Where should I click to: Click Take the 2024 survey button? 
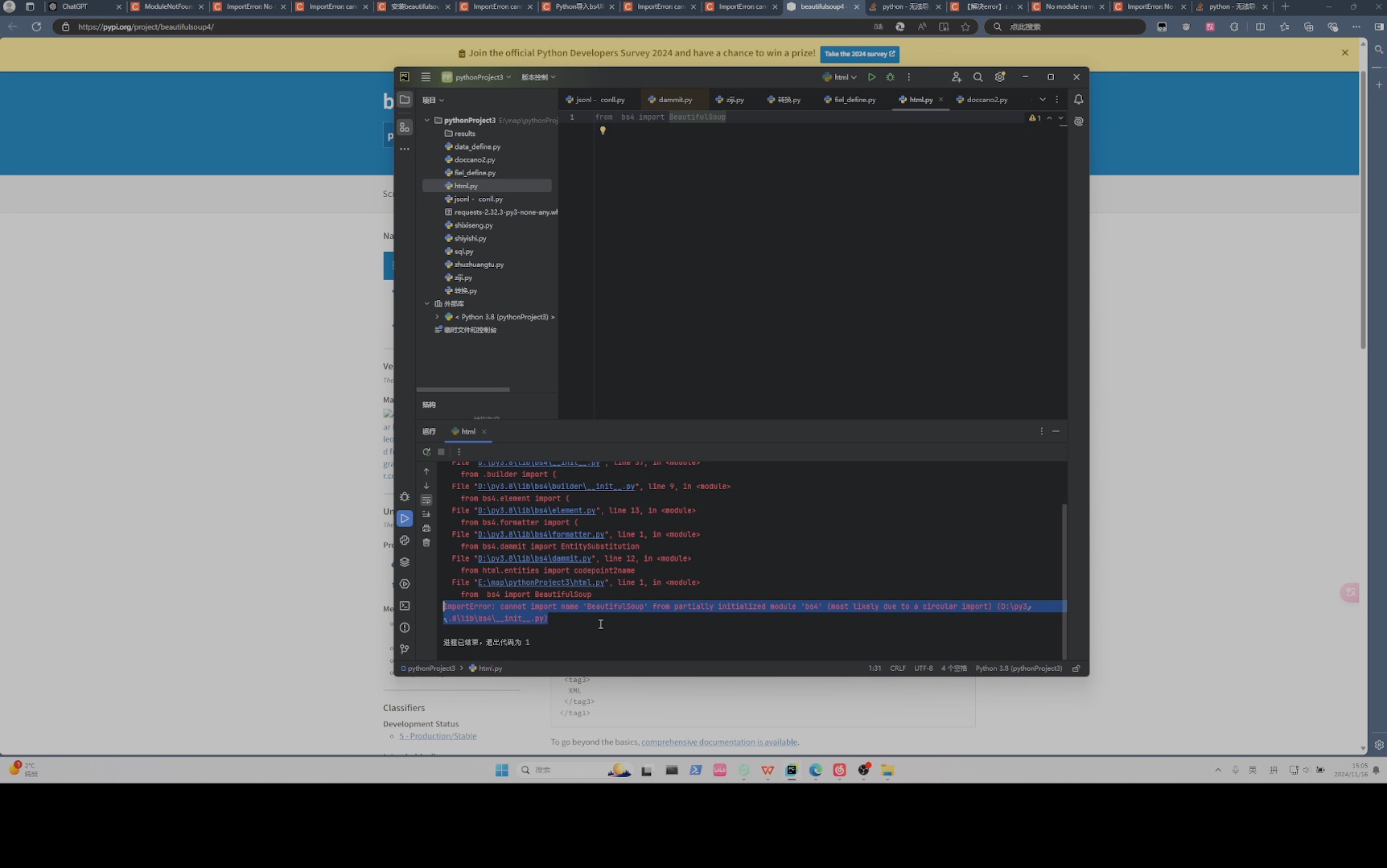click(859, 54)
